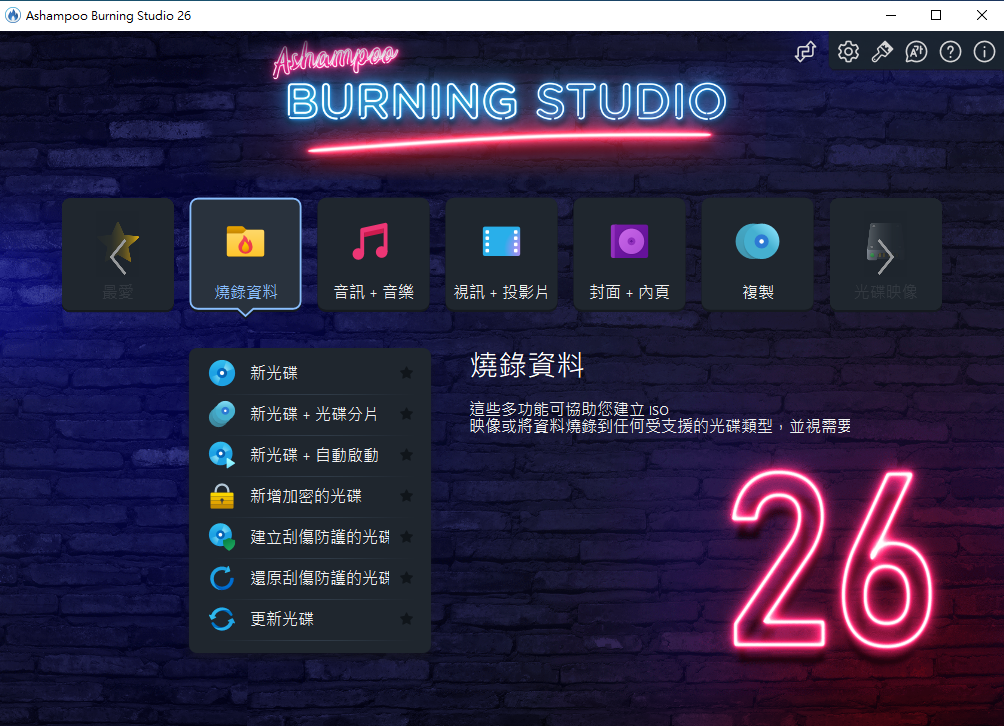The height and width of the screenshot is (726, 1004).
Task: Select 還原刮傷防護的光碟 entry
Action: coord(310,577)
